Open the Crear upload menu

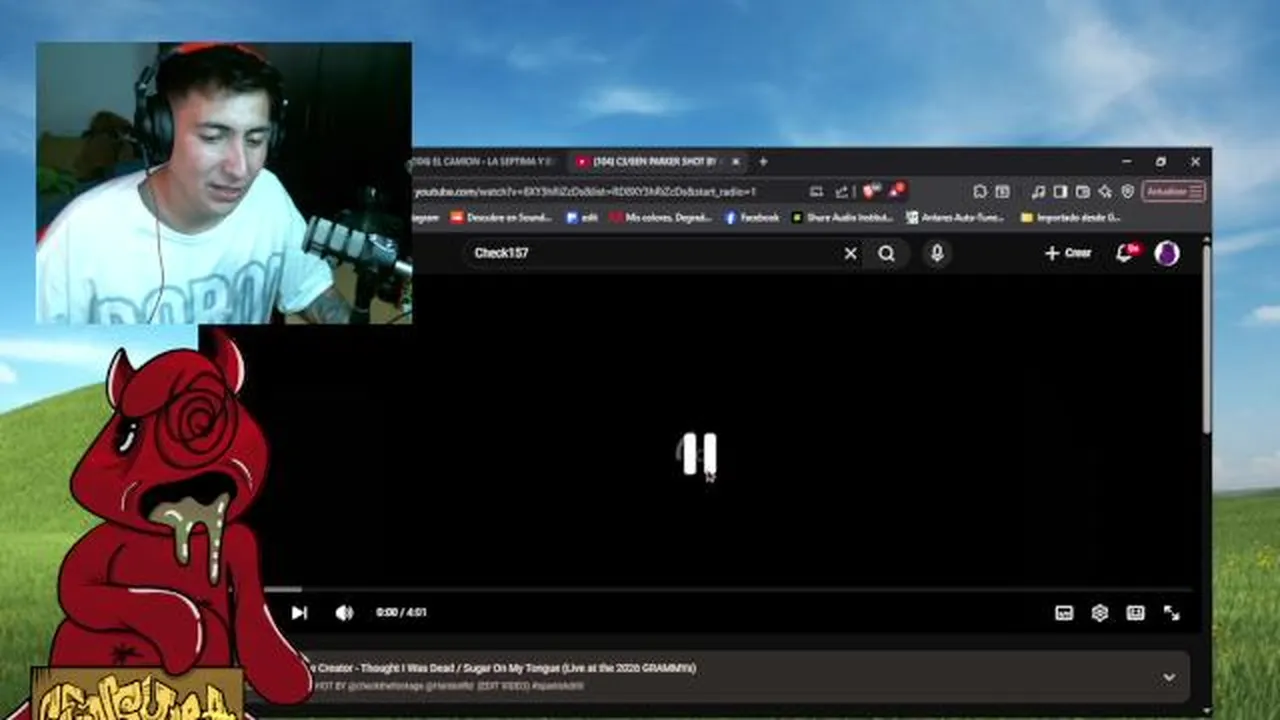(x=1067, y=254)
